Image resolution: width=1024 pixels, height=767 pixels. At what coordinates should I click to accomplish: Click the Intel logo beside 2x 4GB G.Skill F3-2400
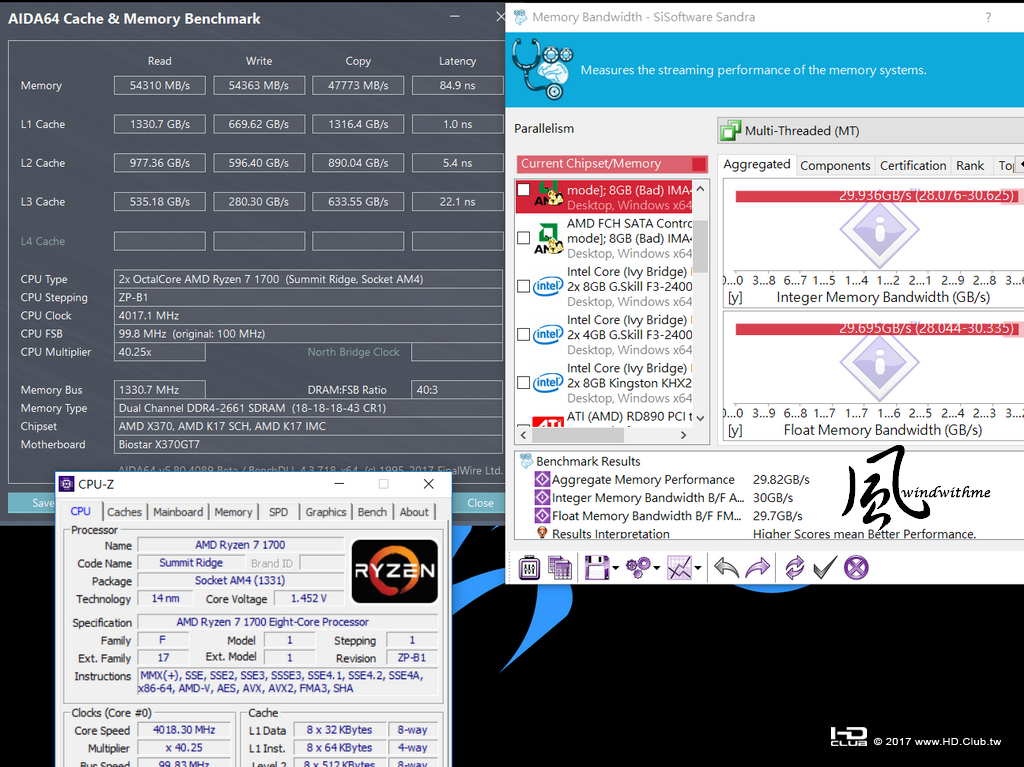point(548,335)
